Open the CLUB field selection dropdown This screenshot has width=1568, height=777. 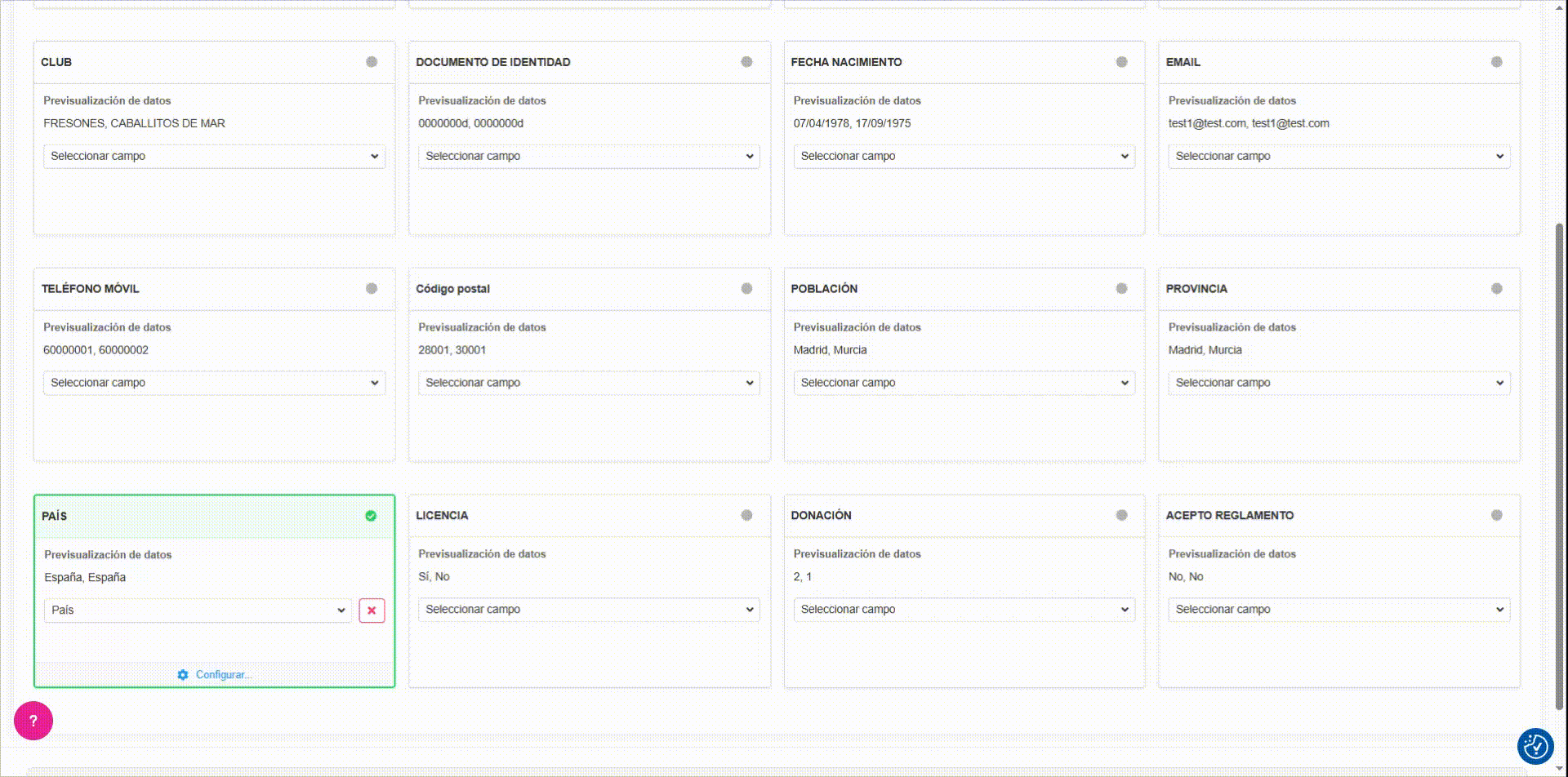(214, 156)
